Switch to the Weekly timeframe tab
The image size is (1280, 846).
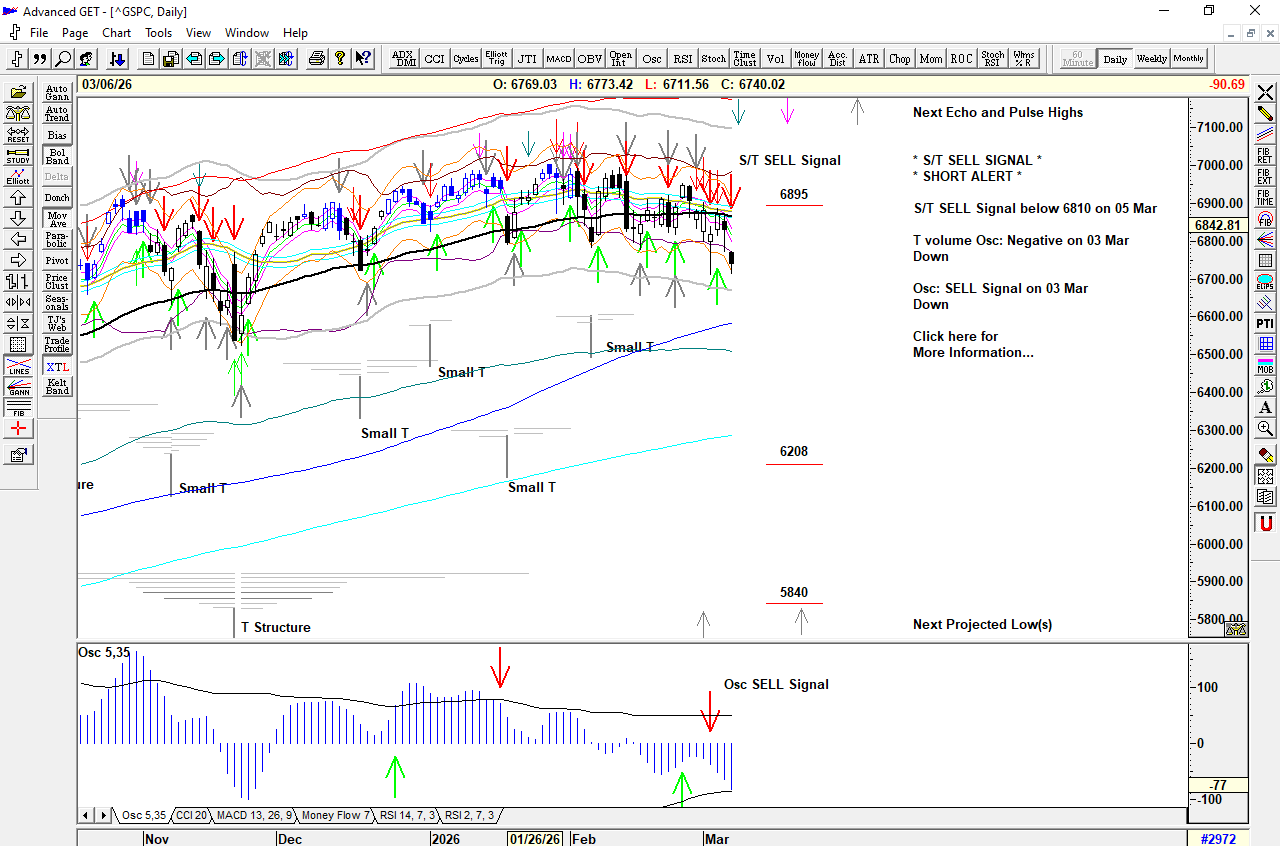point(1151,58)
